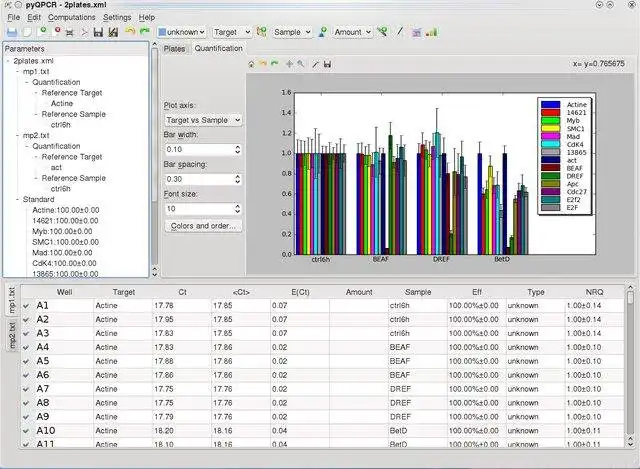This screenshot has width=640, height=469.
Task: Click the Bar width input field
Action: (196, 150)
